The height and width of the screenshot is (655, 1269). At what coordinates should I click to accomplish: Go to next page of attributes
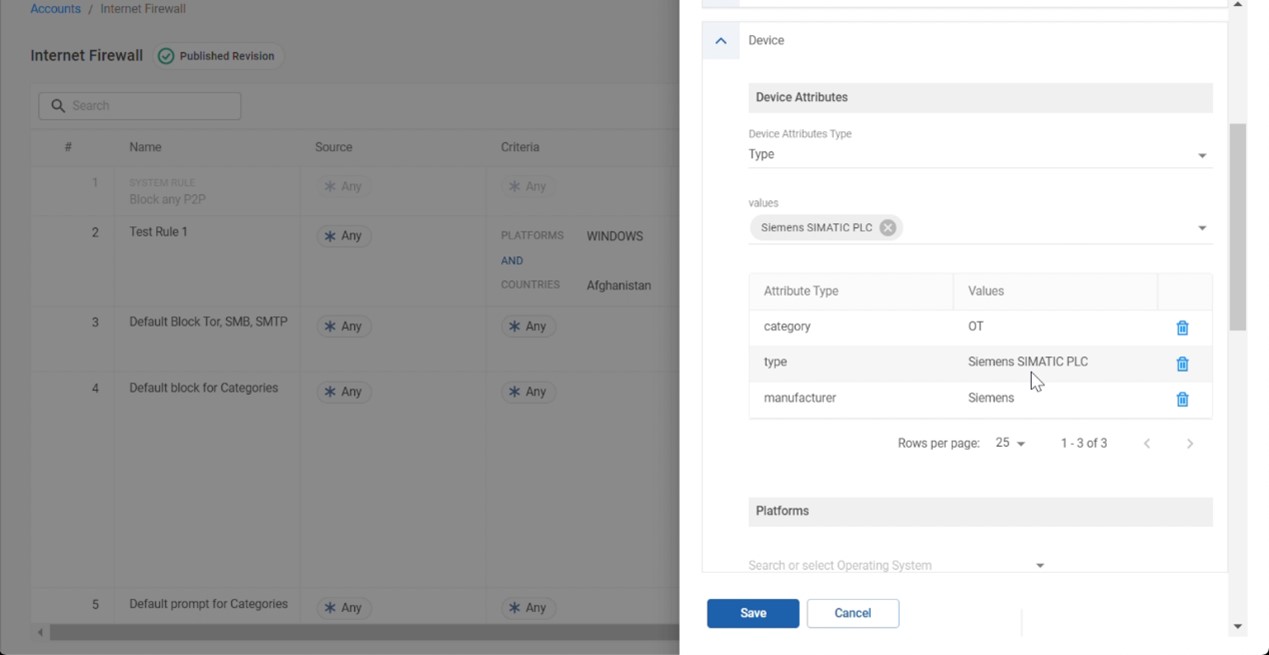(x=1189, y=444)
